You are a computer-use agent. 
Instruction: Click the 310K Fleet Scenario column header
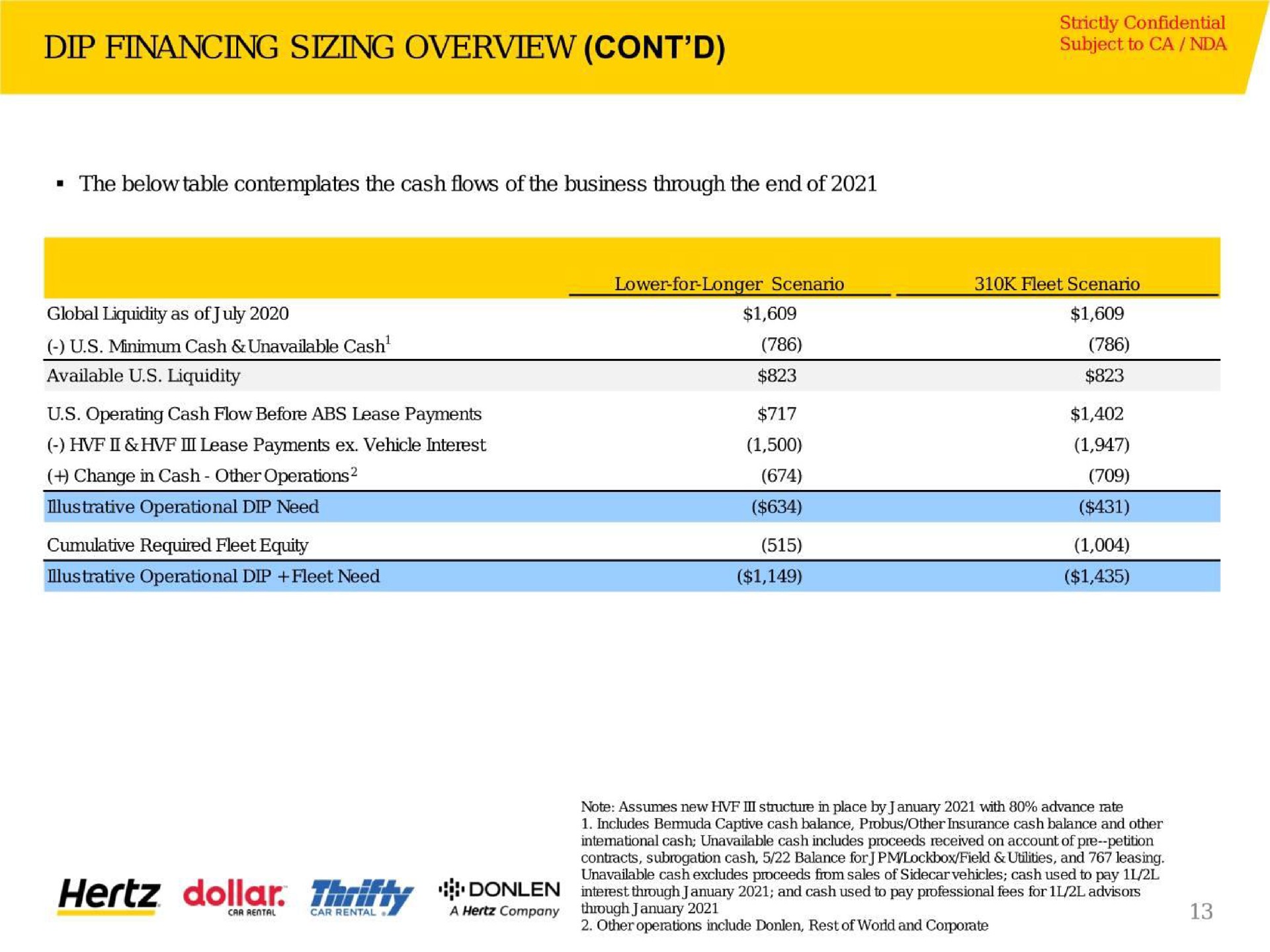click(x=1056, y=284)
